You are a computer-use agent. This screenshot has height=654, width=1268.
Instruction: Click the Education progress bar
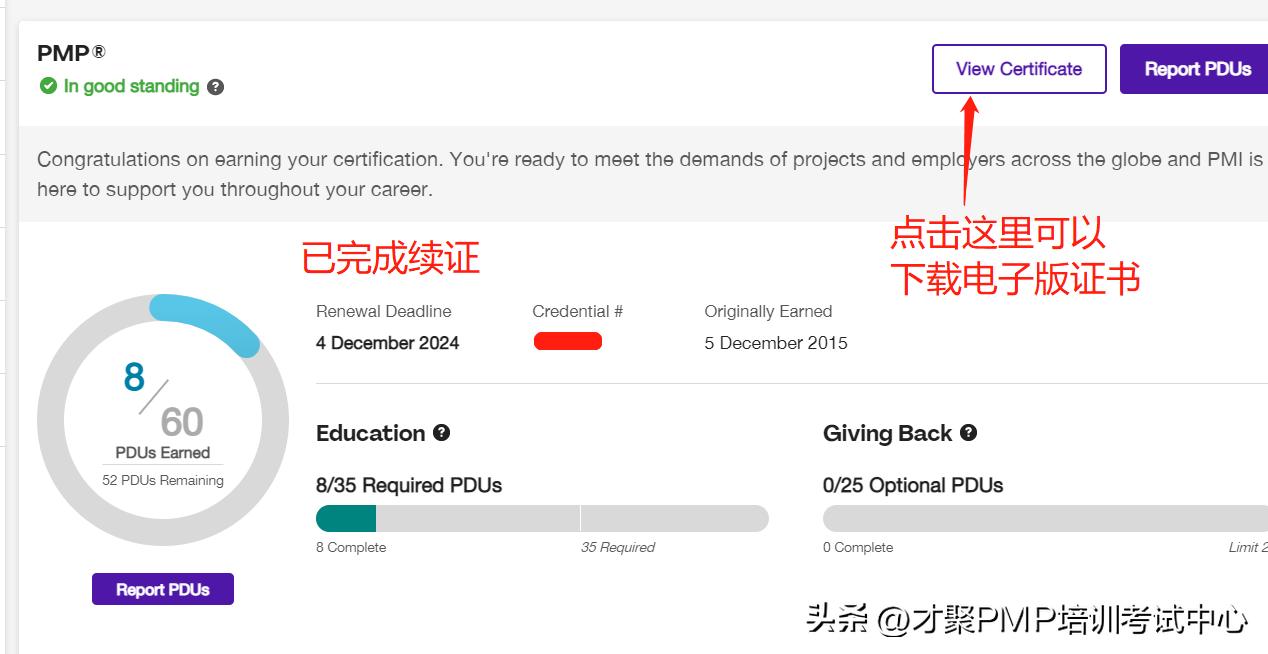[x=542, y=518]
